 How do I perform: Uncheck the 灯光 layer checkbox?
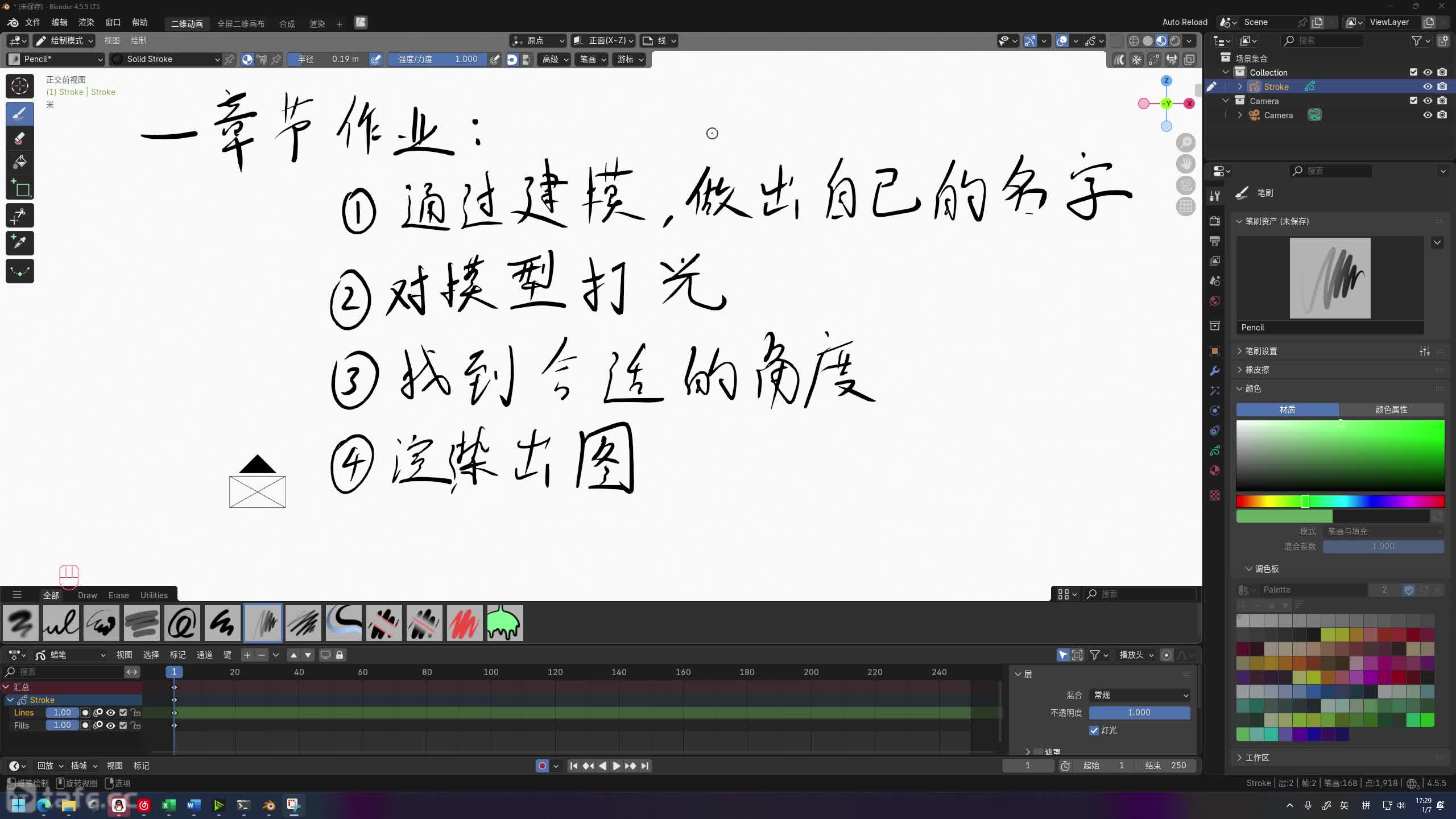click(x=1094, y=730)
